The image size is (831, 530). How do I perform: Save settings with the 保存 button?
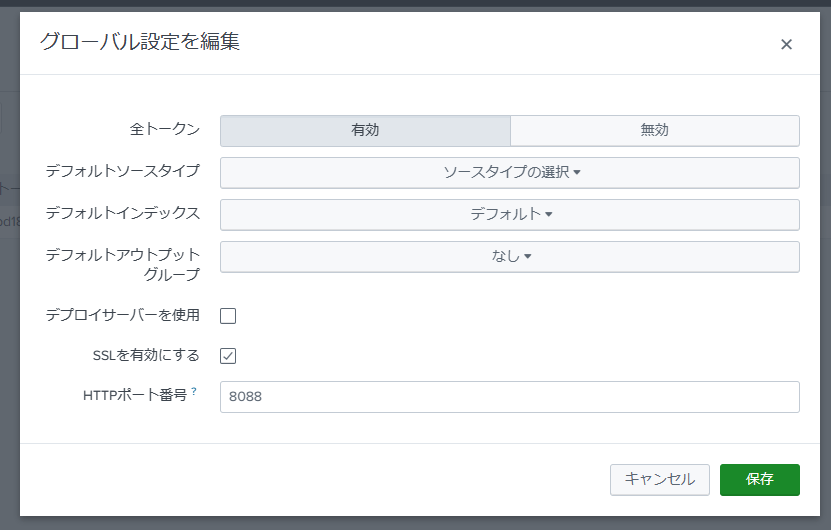point(759,479)
